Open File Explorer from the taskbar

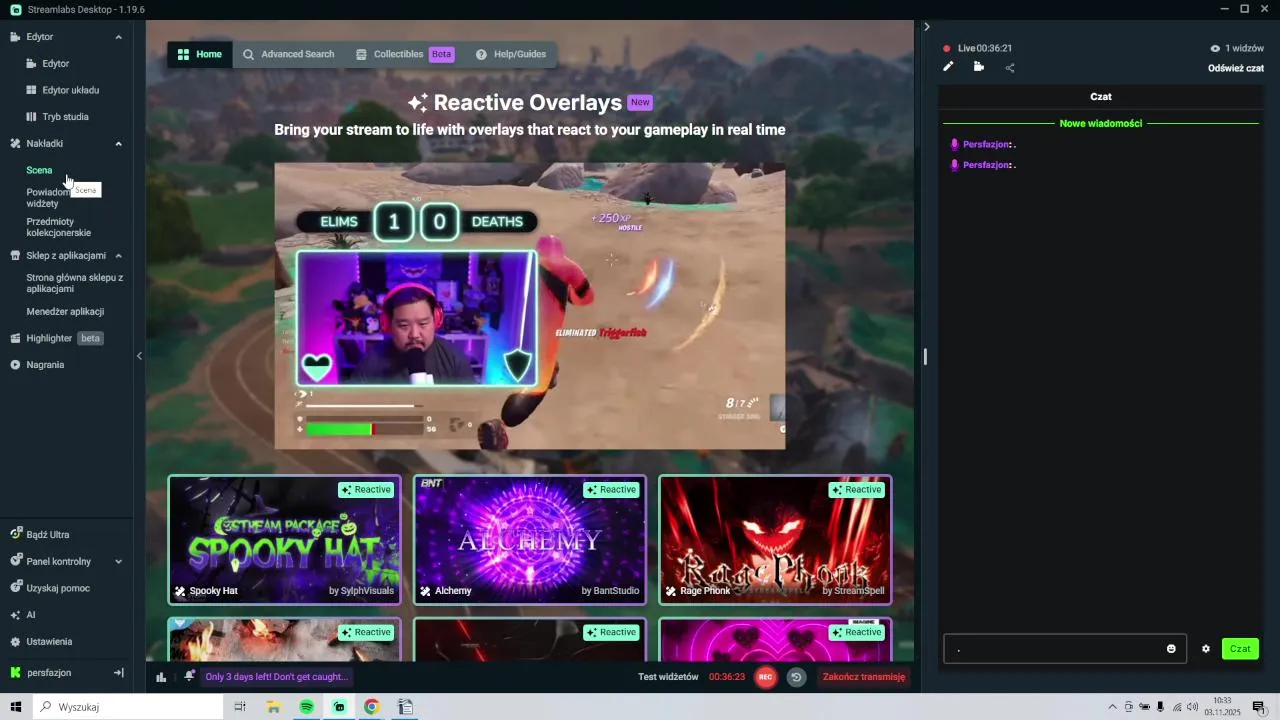tap(273, 707)
